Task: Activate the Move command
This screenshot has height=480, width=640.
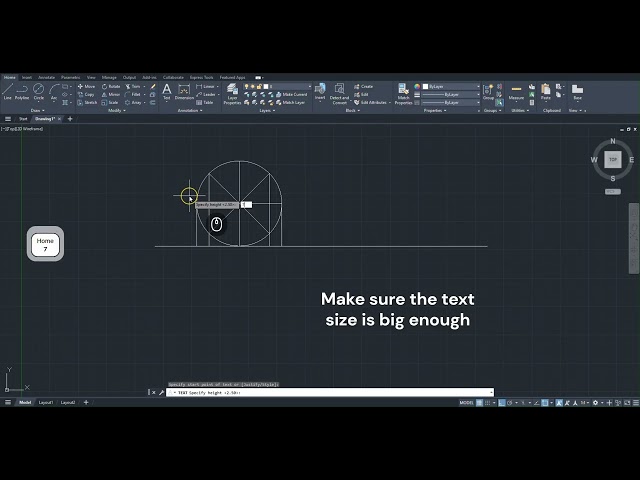Action: 86,87
